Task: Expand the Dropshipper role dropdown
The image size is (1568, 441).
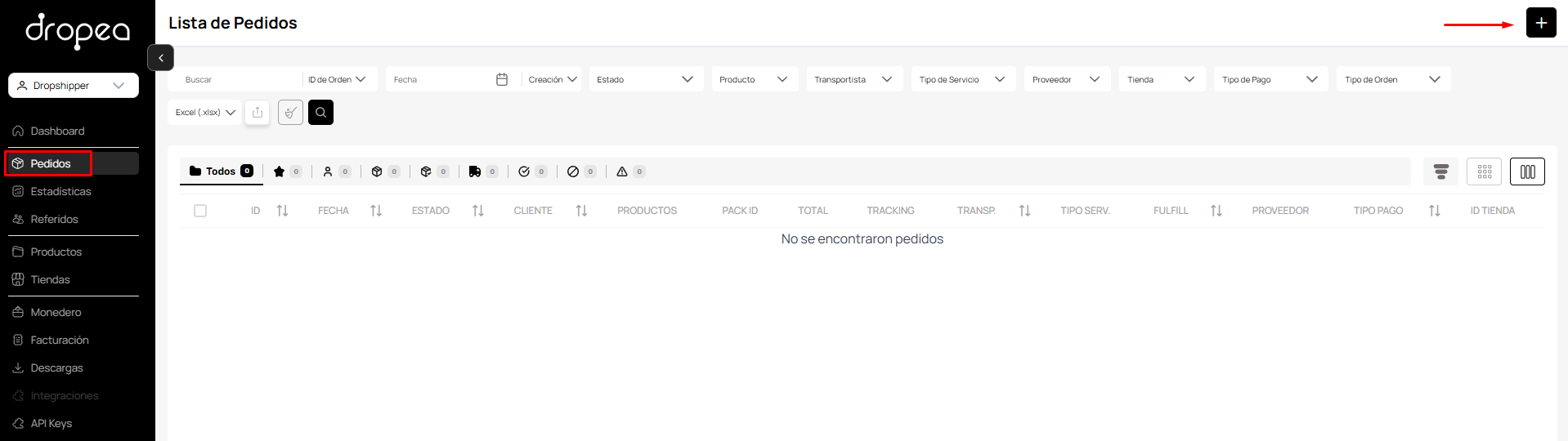Action: pos(74,85)
